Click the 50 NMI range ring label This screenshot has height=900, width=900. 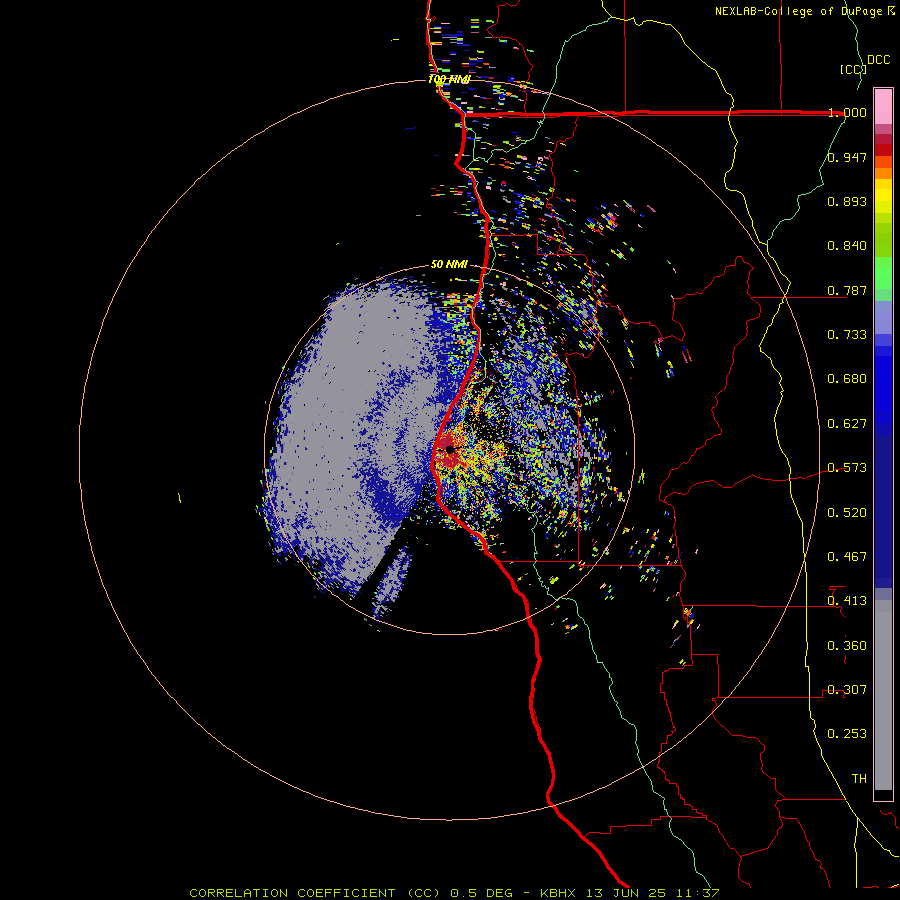(449, 265)
